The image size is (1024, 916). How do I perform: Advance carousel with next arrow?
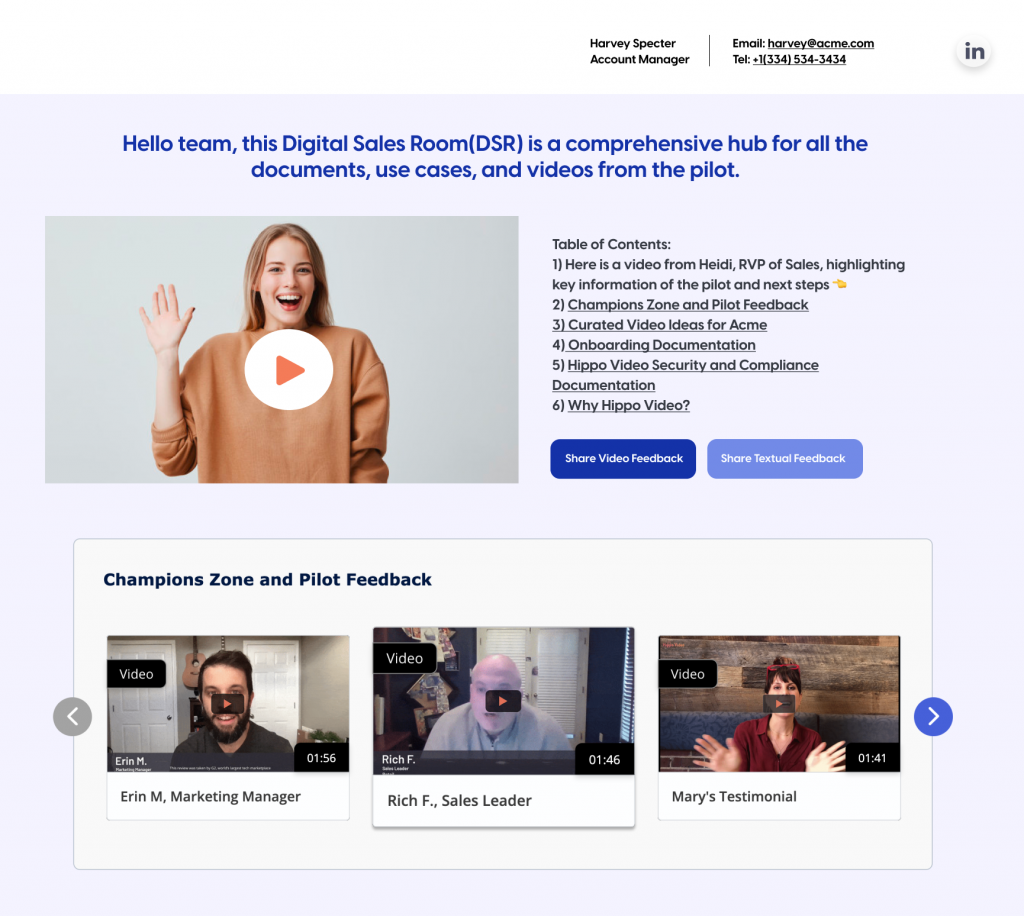coord(933,716)
